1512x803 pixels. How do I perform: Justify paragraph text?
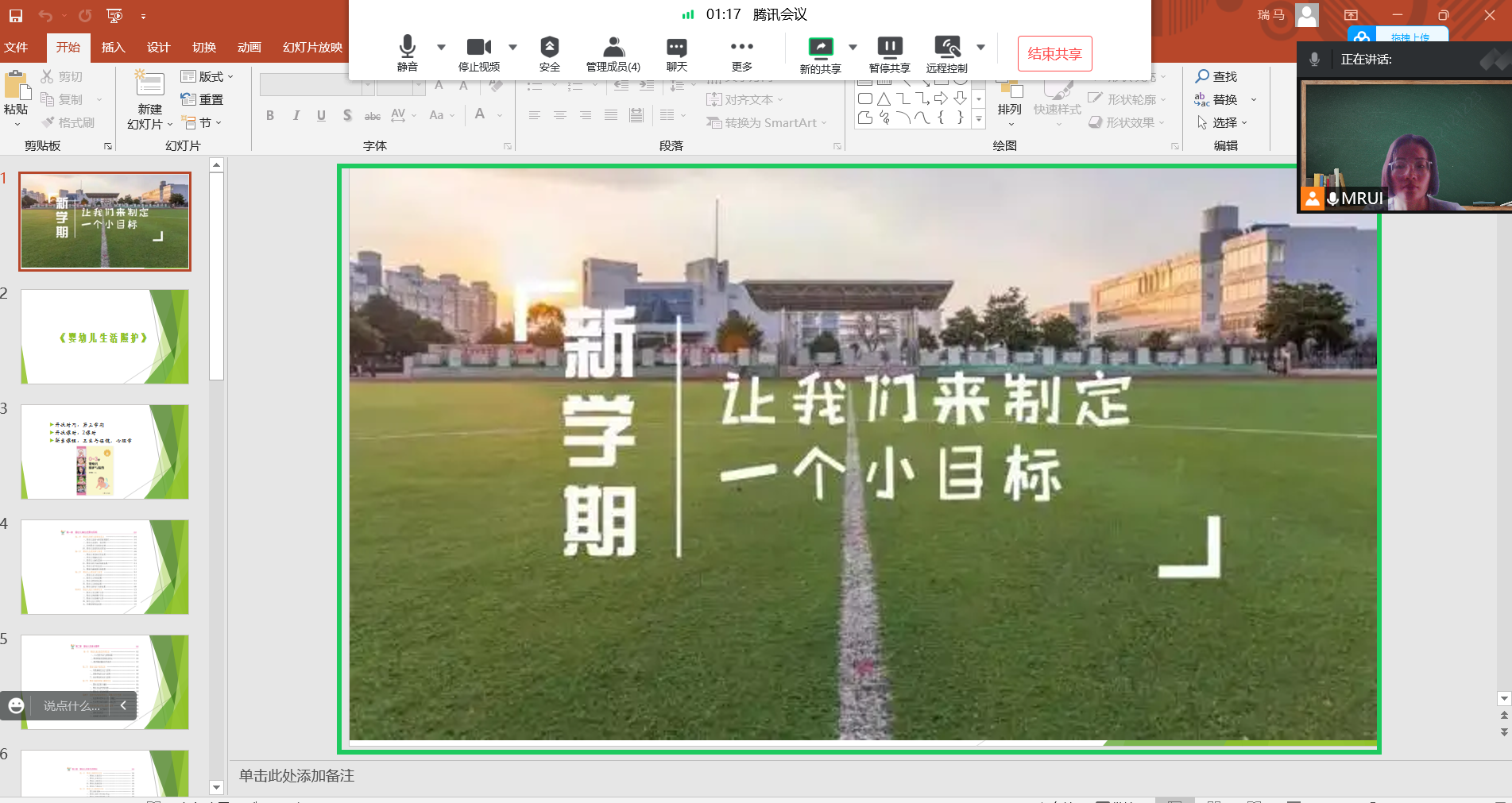(611, 115)
